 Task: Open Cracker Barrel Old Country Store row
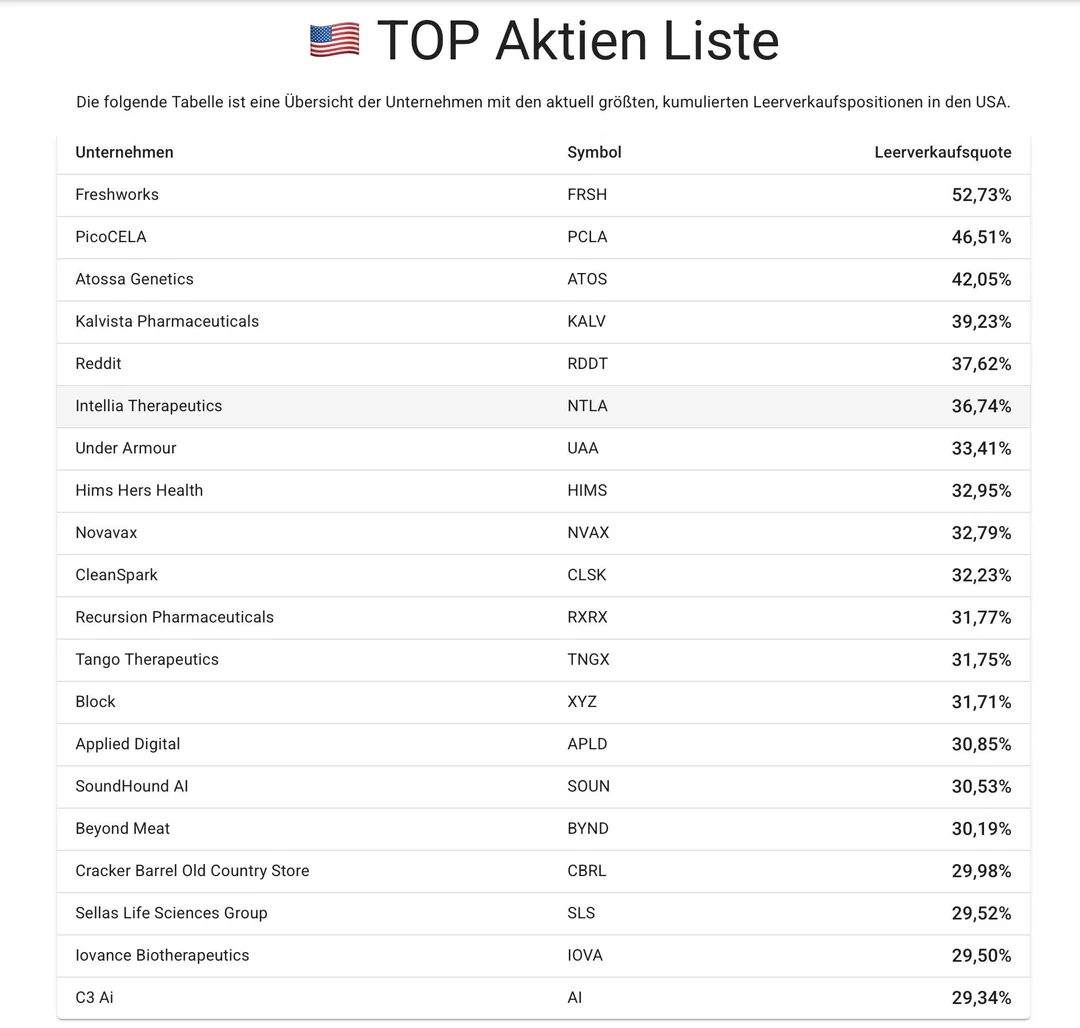192,871
